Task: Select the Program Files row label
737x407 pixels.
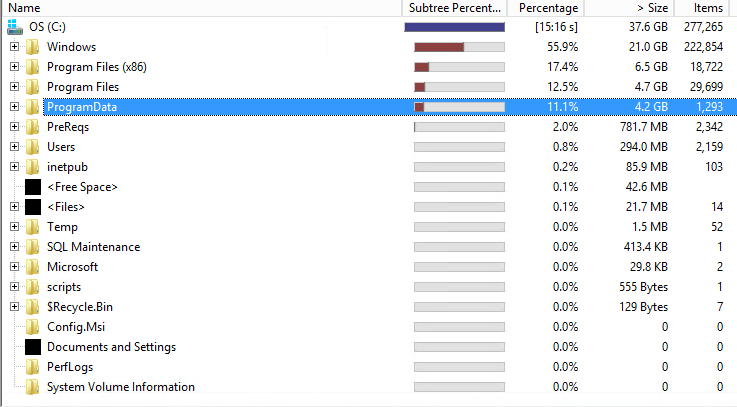Action: tap(83, 87)
